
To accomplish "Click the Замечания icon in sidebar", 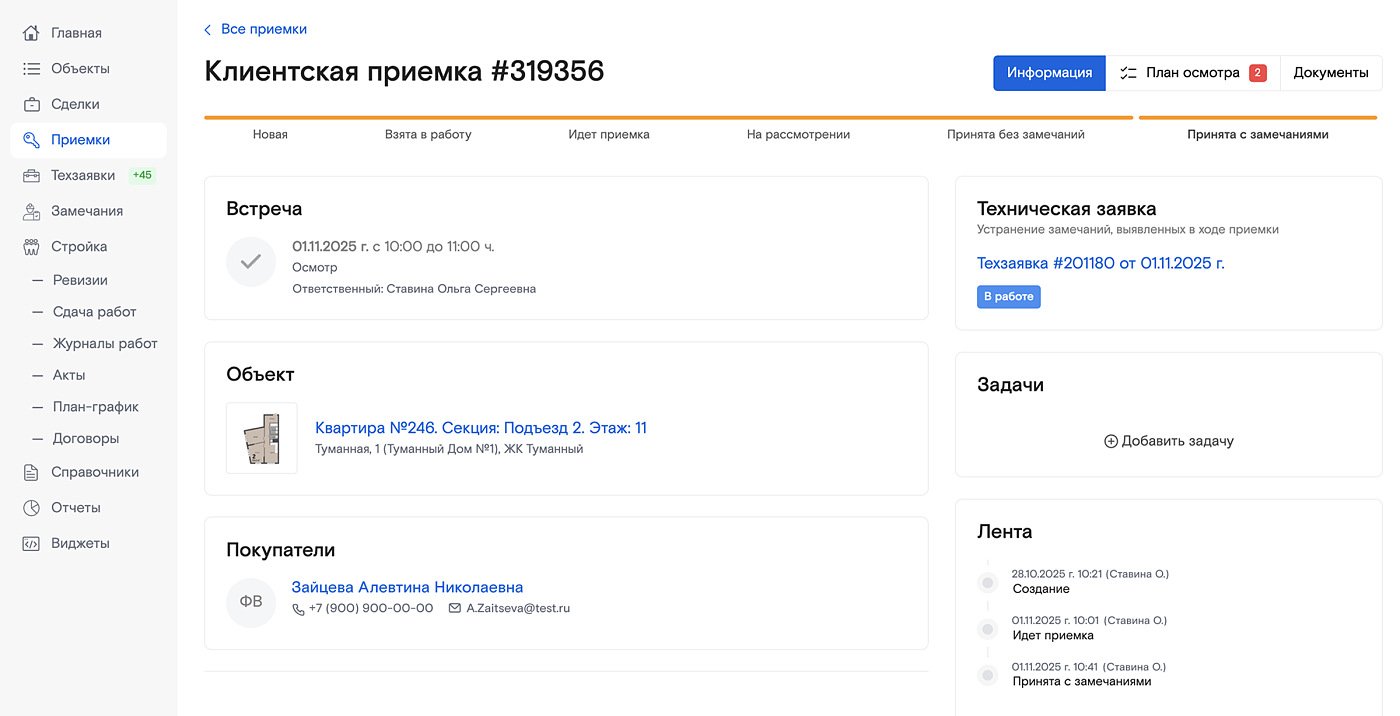I will (x=31, y=211).
